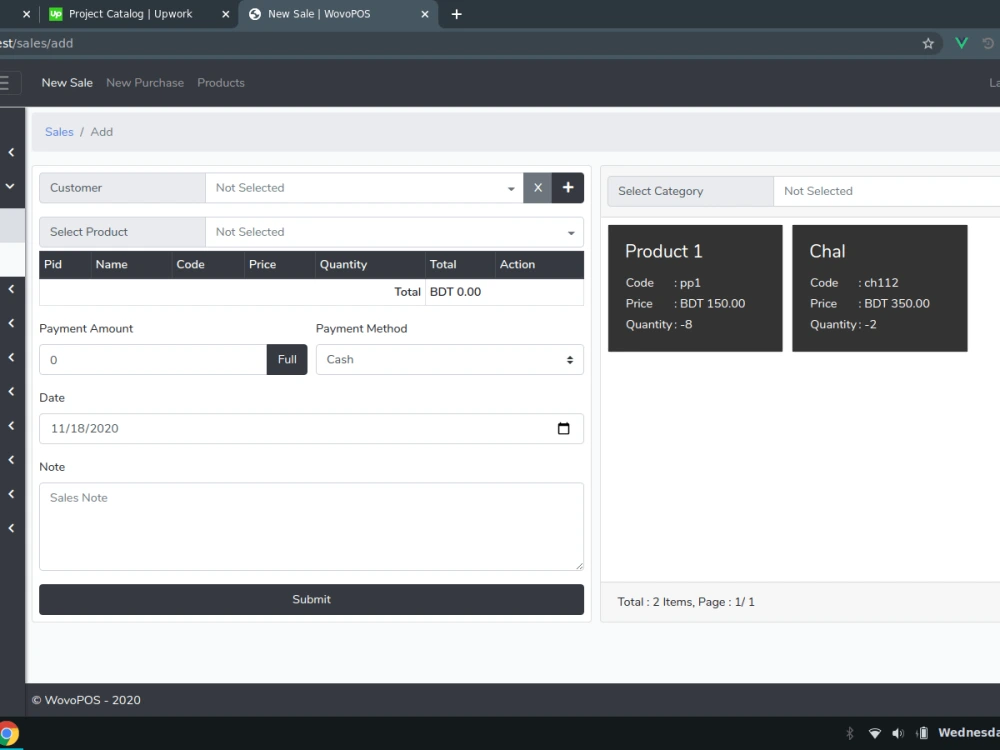Open the date picker calendar icon
Viewport: 1000px width, 750px height.
(x=563, y=428)
